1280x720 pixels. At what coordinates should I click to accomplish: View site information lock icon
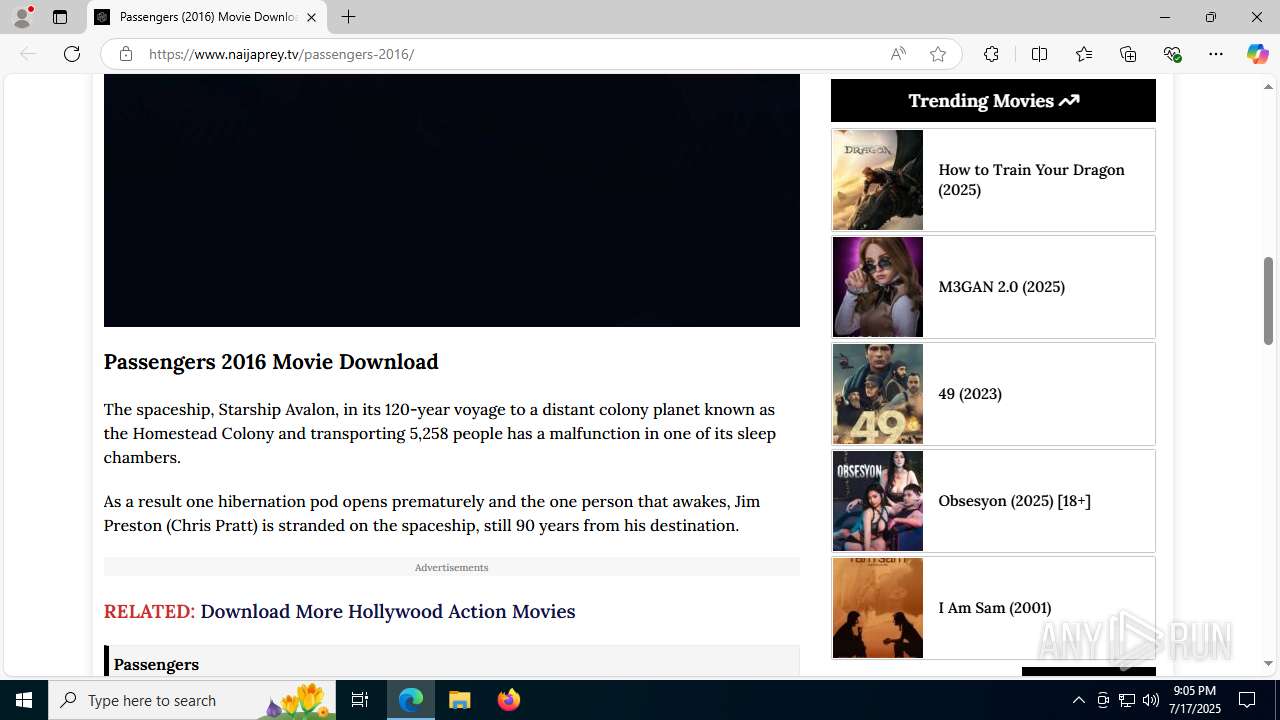125,54
